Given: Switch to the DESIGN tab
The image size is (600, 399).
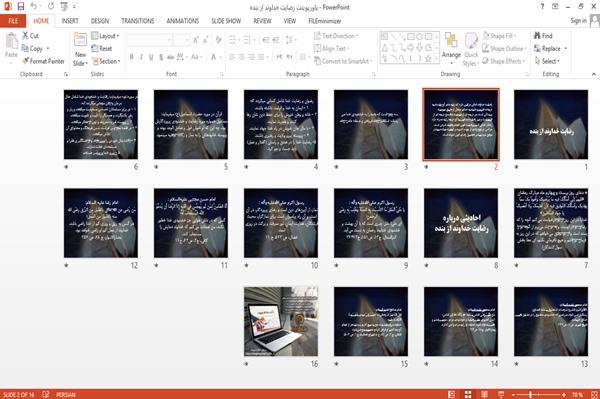Looking at the screenshot, I should coord(100,21).
